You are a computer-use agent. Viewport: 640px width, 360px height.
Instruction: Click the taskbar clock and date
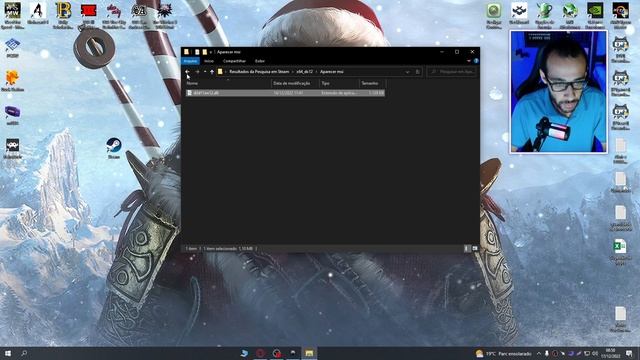(x=610, y=353)
